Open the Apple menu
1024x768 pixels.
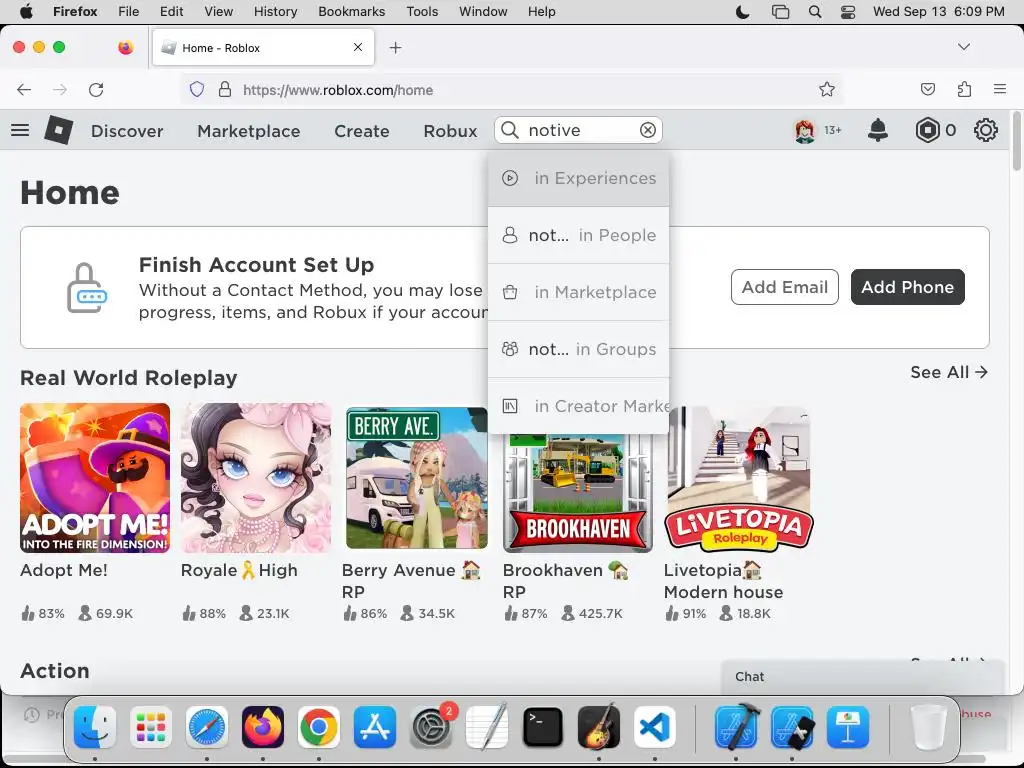tap(26, 11)
